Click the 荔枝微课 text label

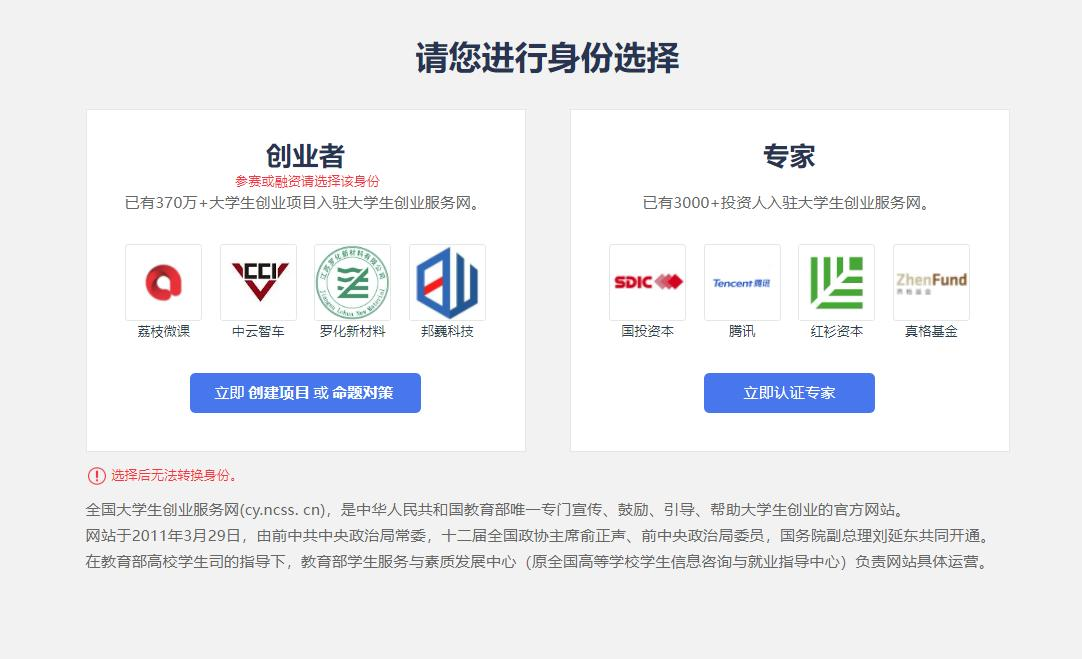point(164,332)
